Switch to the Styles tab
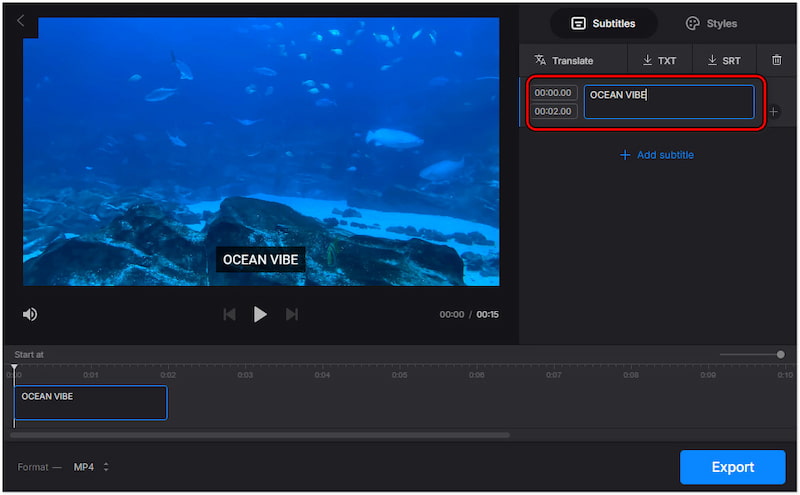This screenshot has width=800, height=495. pos(711,23)
